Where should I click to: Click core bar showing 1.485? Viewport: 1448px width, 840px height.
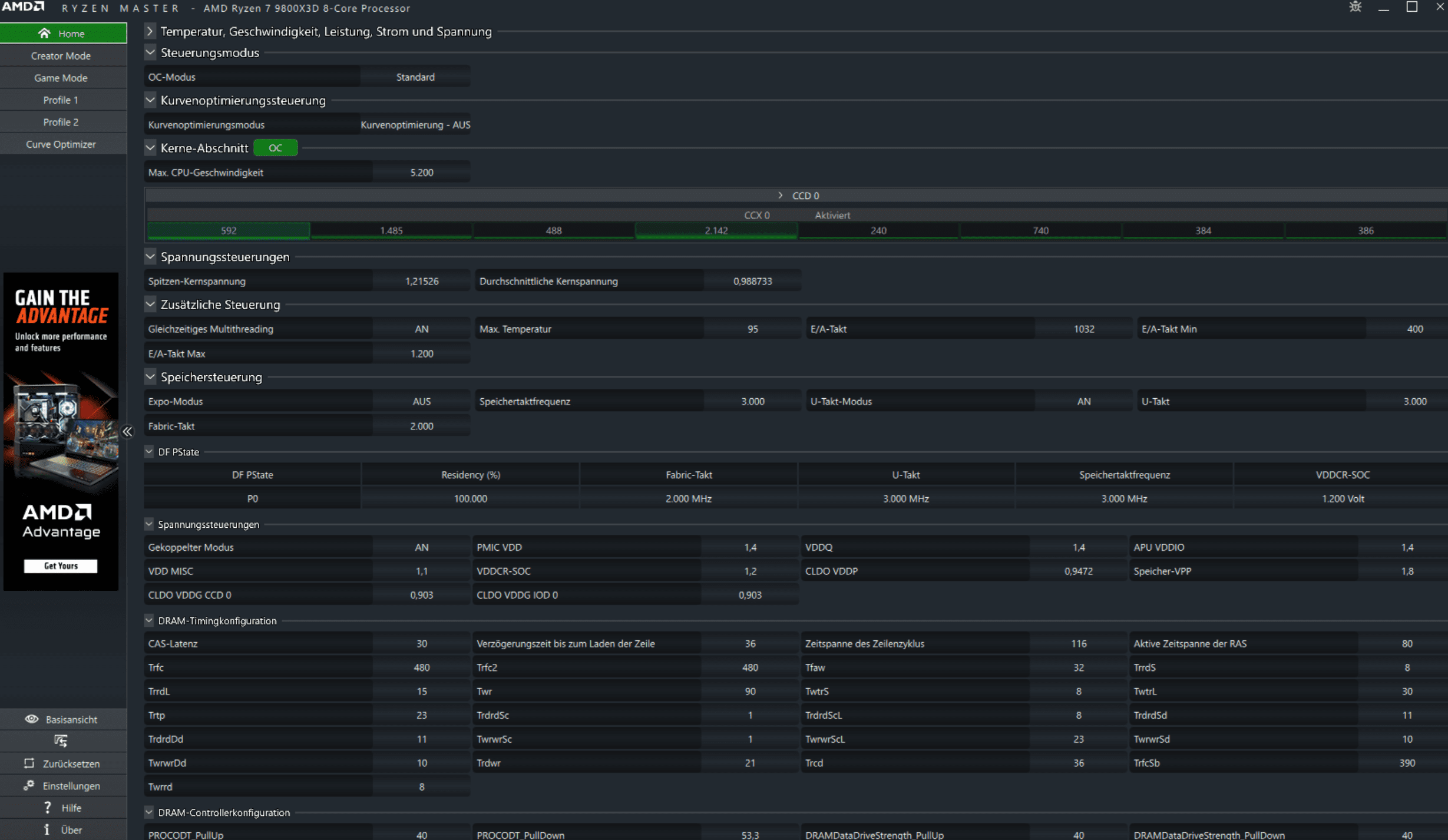point(391,230)
